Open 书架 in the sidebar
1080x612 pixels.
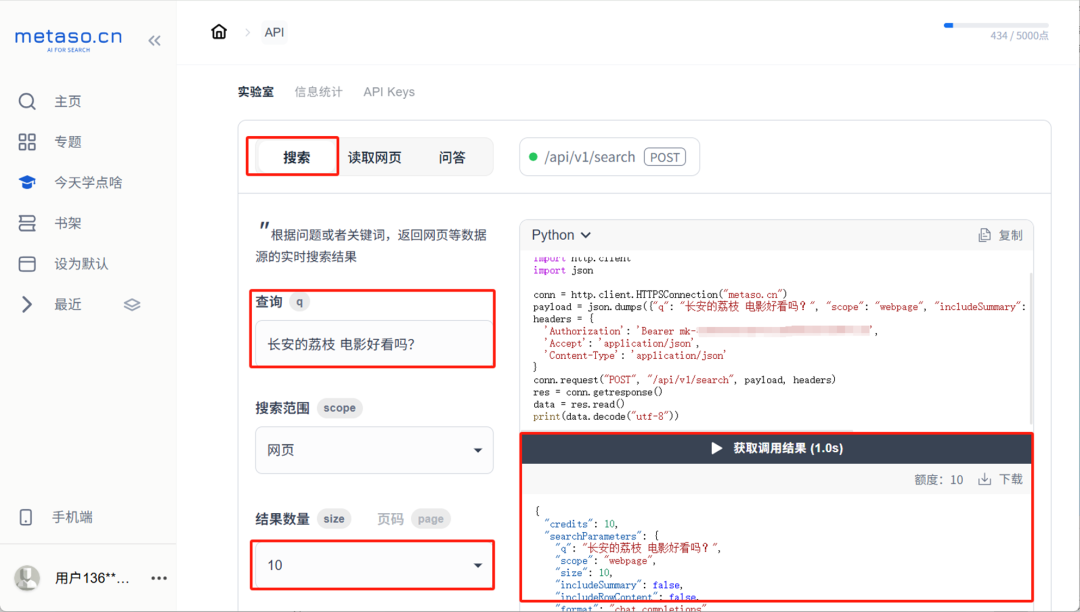68,223
